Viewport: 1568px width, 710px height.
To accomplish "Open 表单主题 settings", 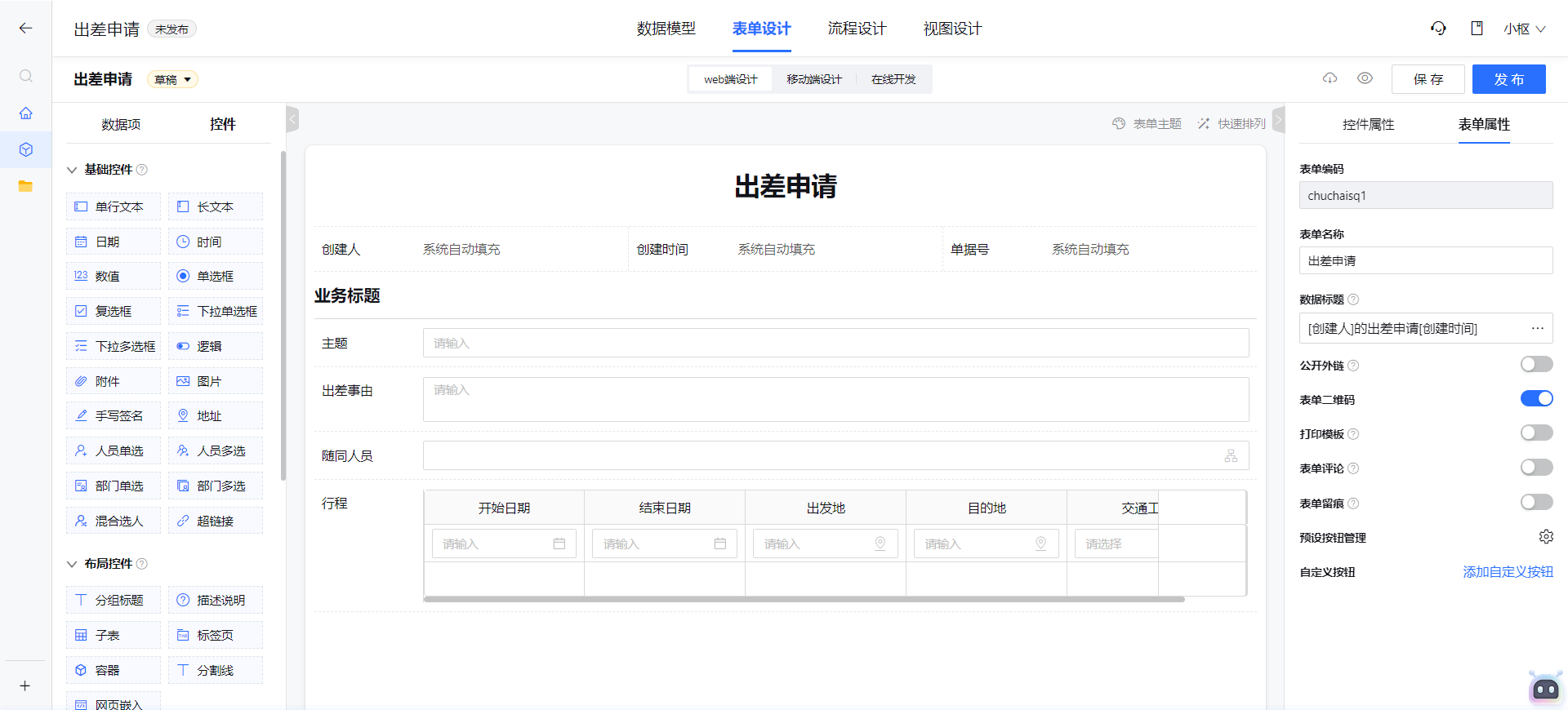I will click(x=1147, y=123).
